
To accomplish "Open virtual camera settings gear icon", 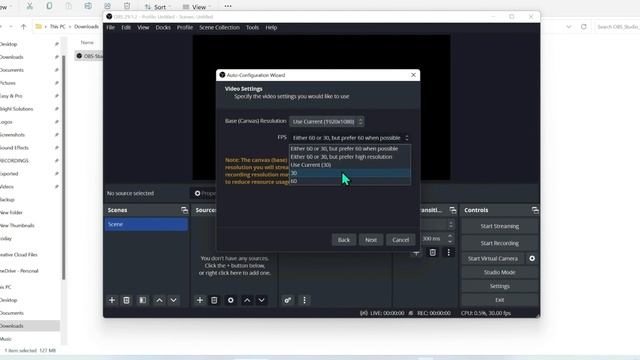I will tap(532, 258).
